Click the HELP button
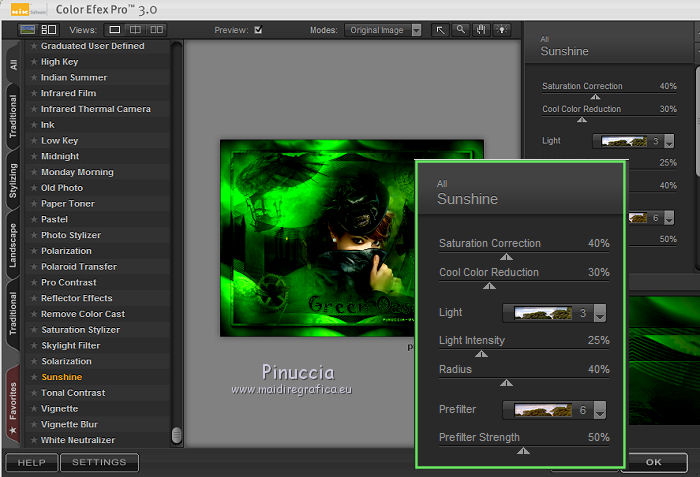The height and width of the screenshot is (477, 700). (x=31, y=462)
